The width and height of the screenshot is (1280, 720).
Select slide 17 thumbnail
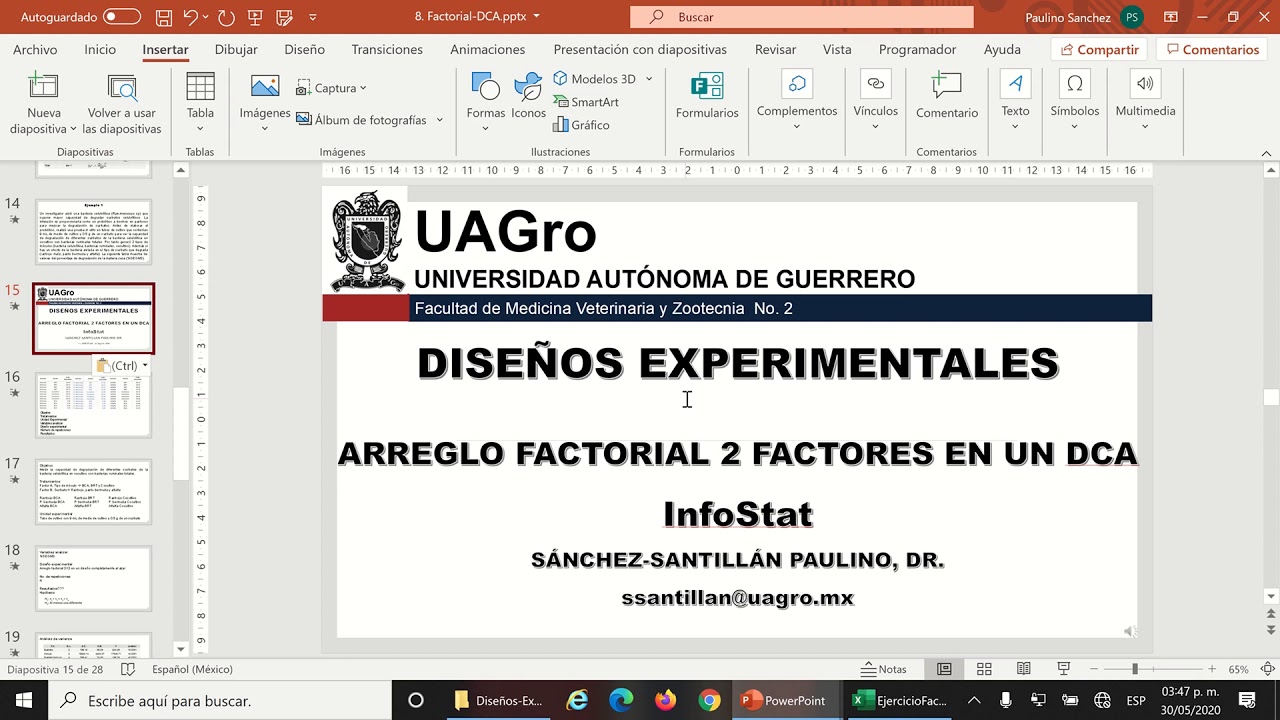(93, 492)
